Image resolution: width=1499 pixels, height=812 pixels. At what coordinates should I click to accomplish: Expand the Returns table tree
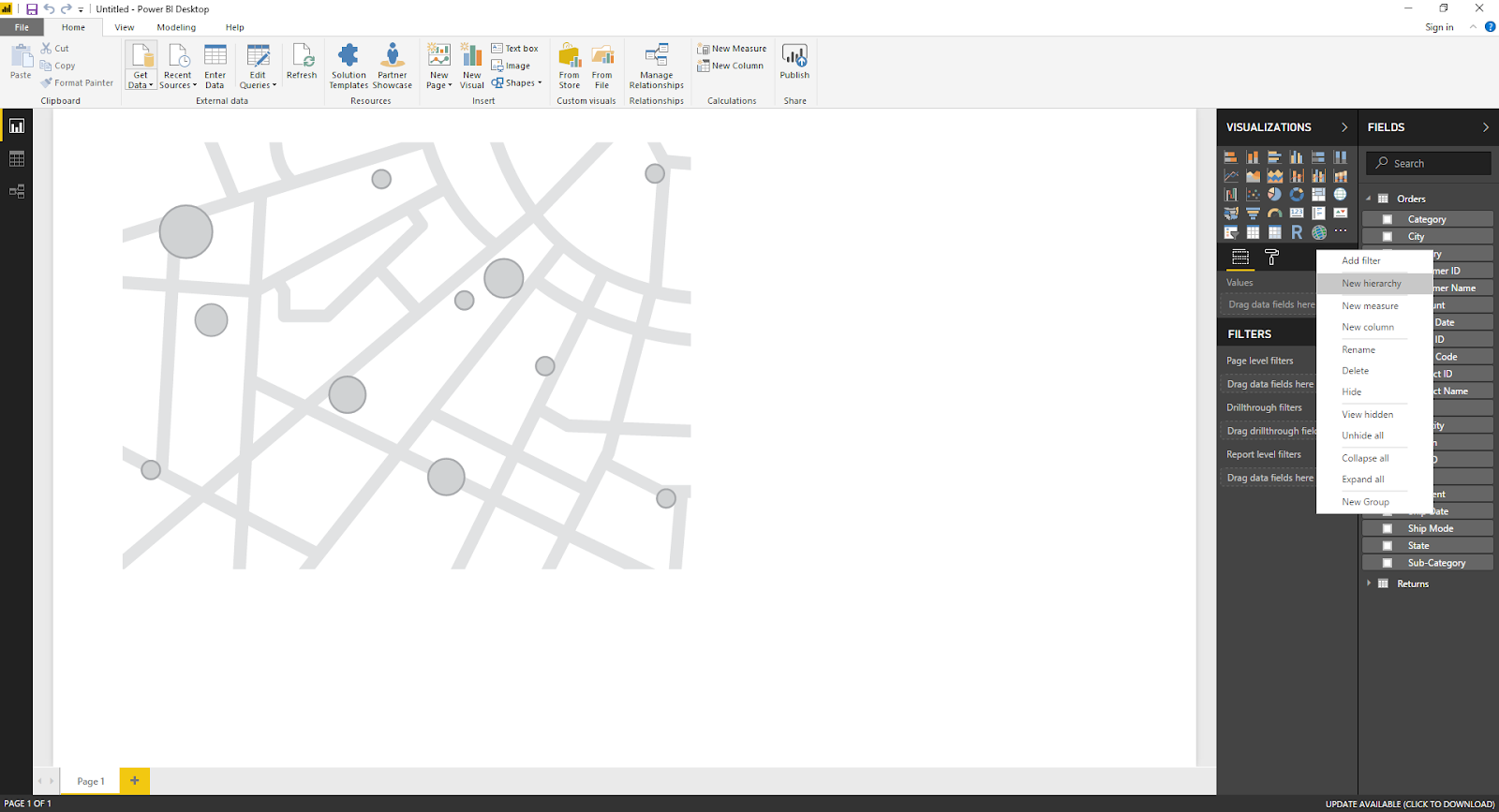1369,583
